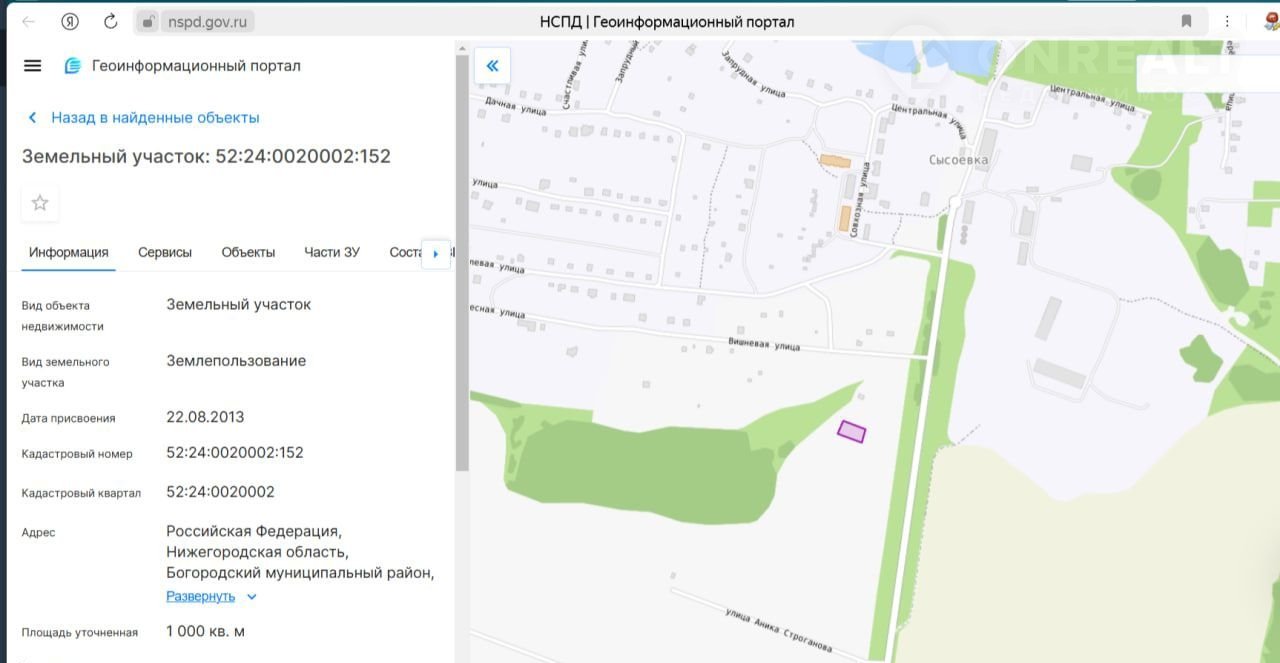Expand the address via dropdown chevron
1280x663 pixels.
point(252,597)
